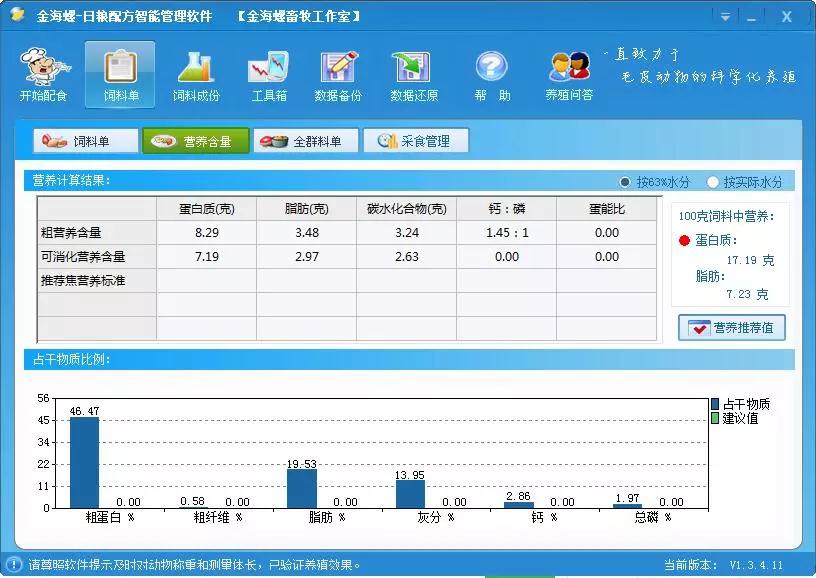Open the 养殖问答 Q&A icon
The image size is (816, 578).
pos(569,68)
